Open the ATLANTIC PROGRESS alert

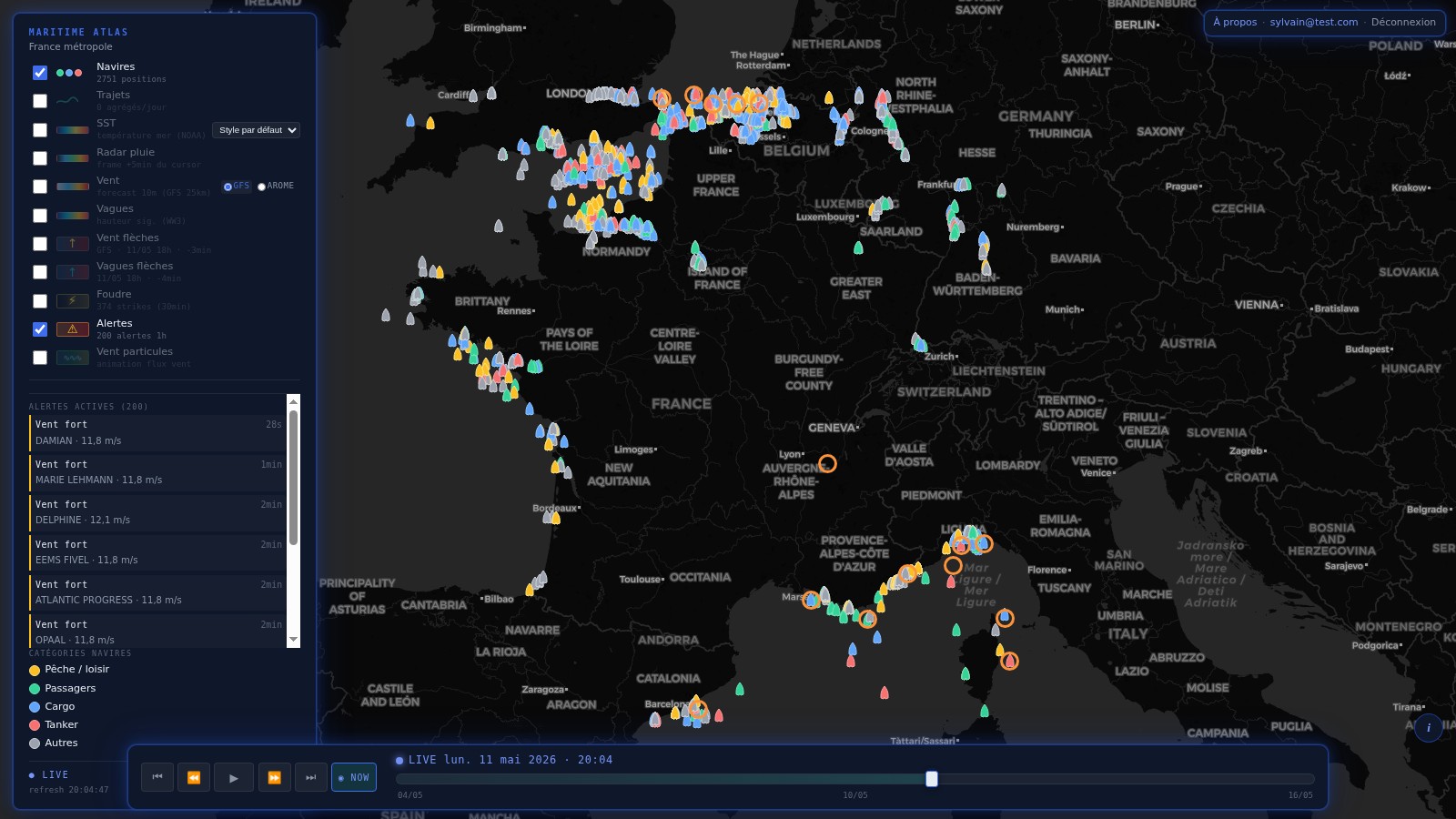coord(157,592)
